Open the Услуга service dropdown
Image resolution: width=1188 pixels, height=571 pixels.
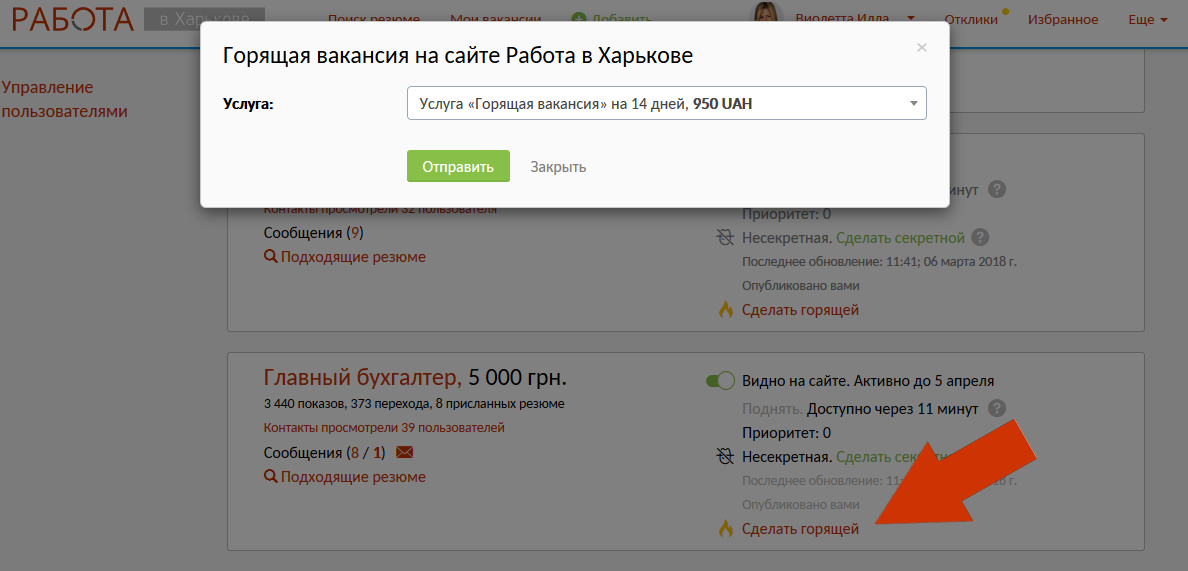pos(666,104)
